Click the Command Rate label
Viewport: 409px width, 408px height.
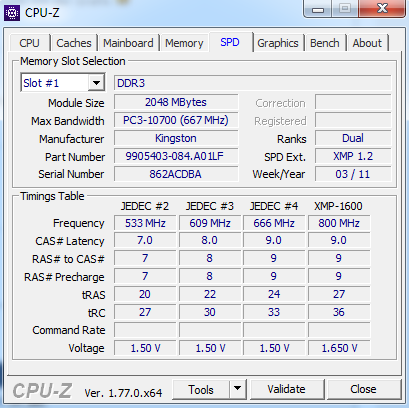[69, 330]
